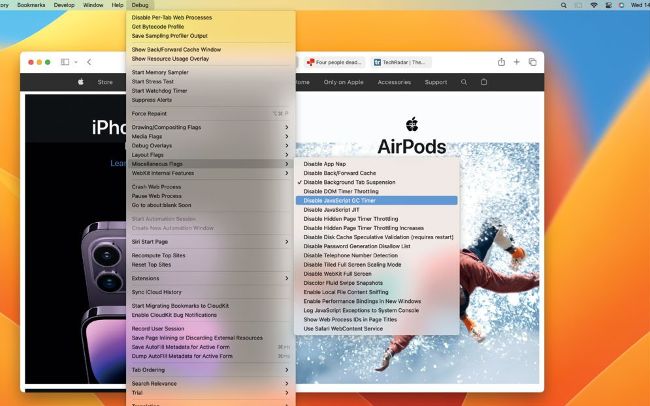Expand Tab Ordering submenu

pyautogui.click(x=211, y=370)
